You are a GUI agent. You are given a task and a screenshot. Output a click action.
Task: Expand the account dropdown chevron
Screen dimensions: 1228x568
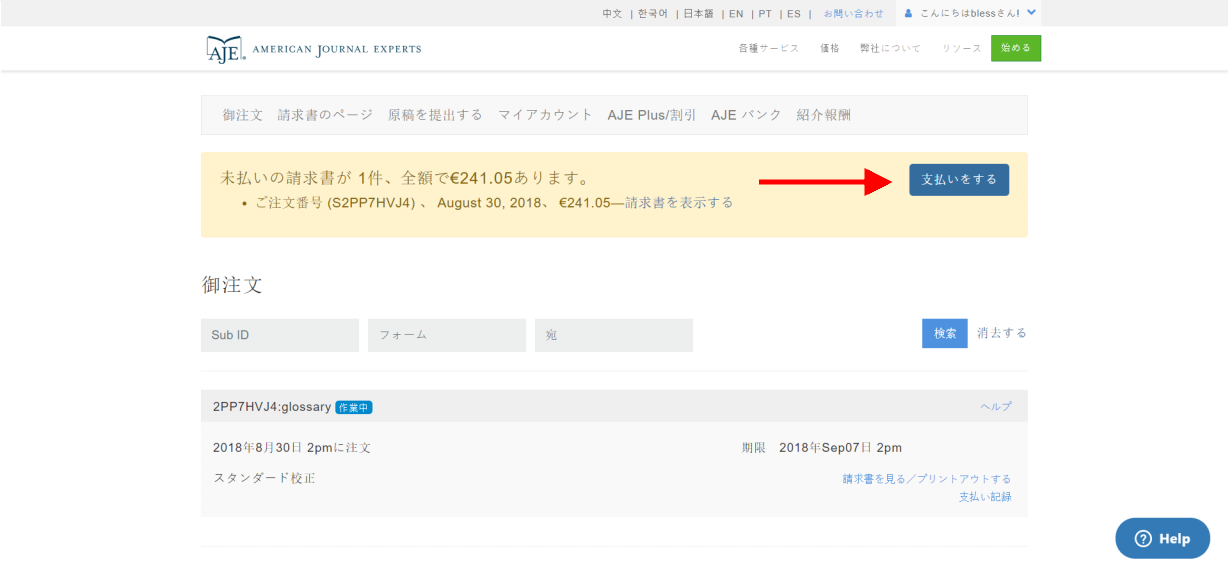(x=1032, y=13)
